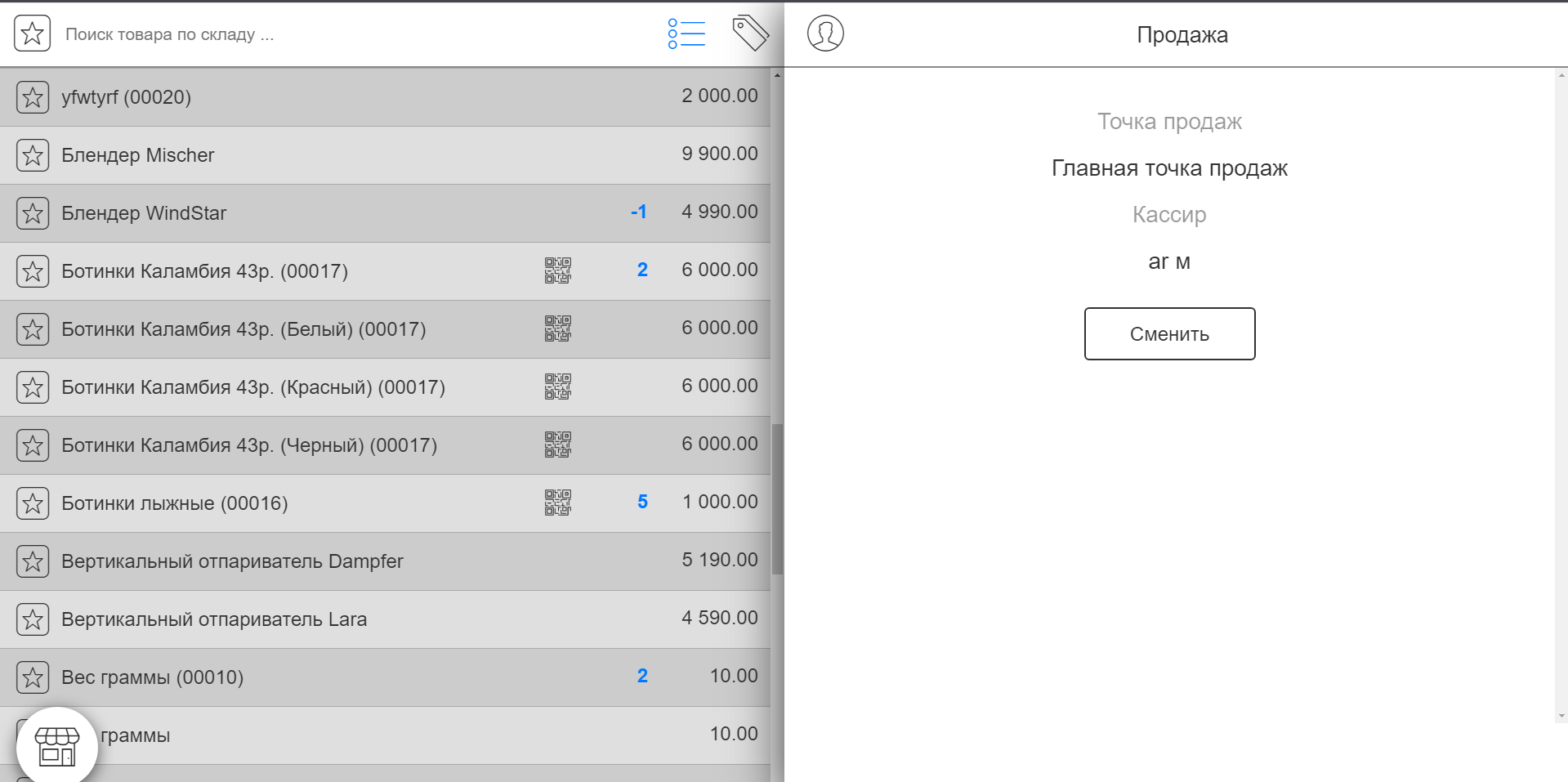The image size is (1568, 782).
Task: Toggle favorite star for Блендер WindStar
Action: coord(33,213)
